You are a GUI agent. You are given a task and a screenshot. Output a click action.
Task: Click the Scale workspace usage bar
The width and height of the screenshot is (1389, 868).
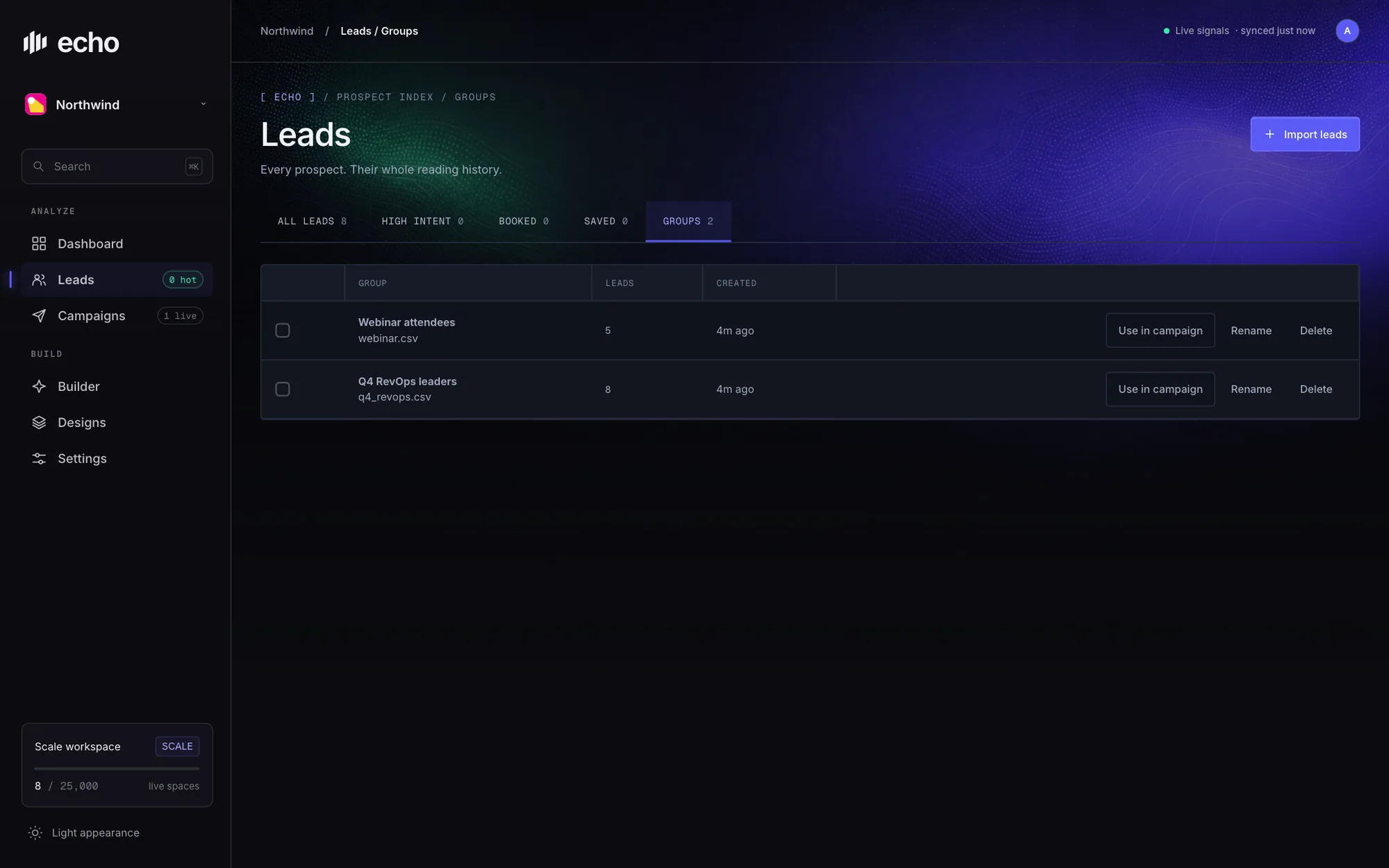point(117,769)
